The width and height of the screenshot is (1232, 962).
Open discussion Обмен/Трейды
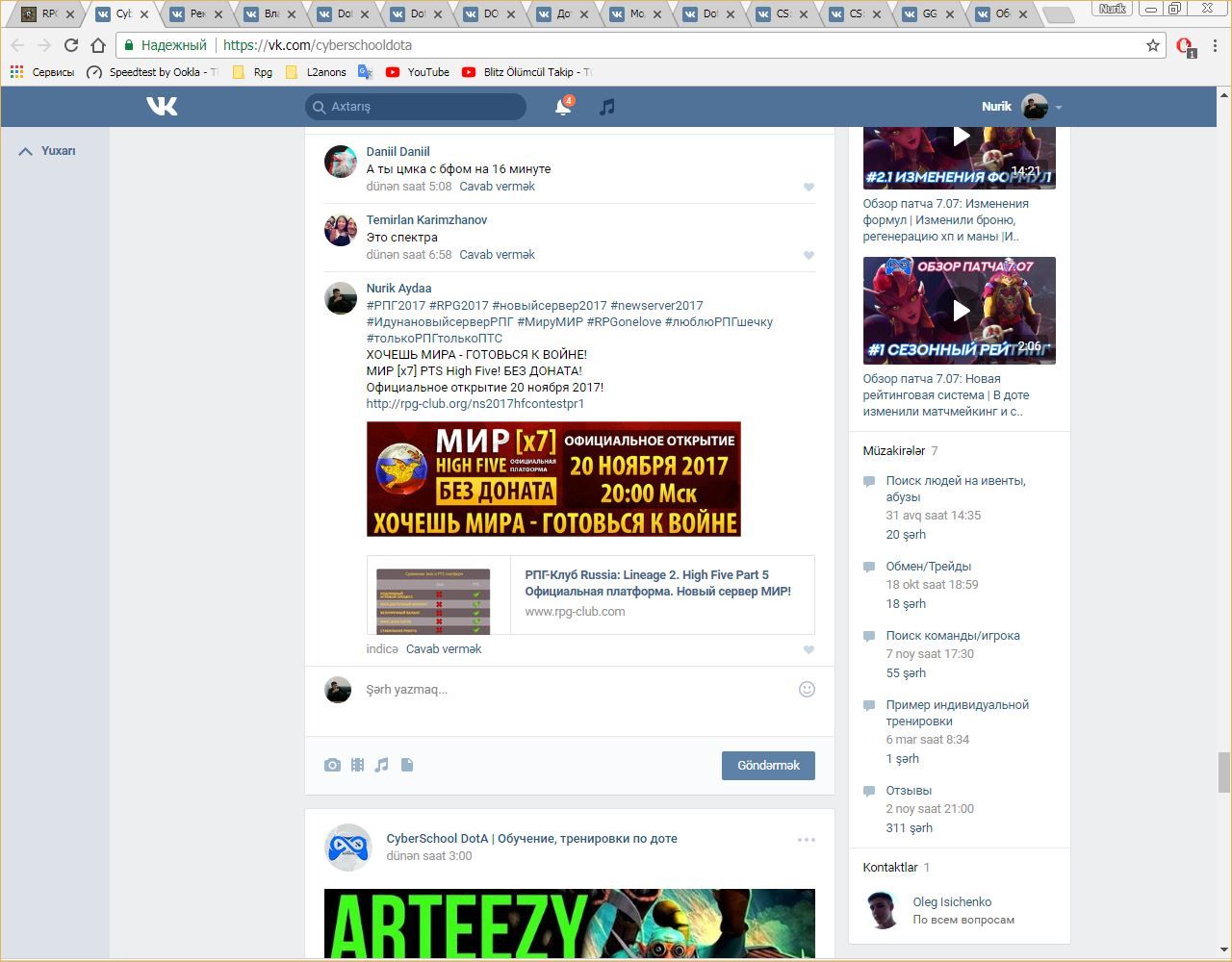[x=928, y=567]
